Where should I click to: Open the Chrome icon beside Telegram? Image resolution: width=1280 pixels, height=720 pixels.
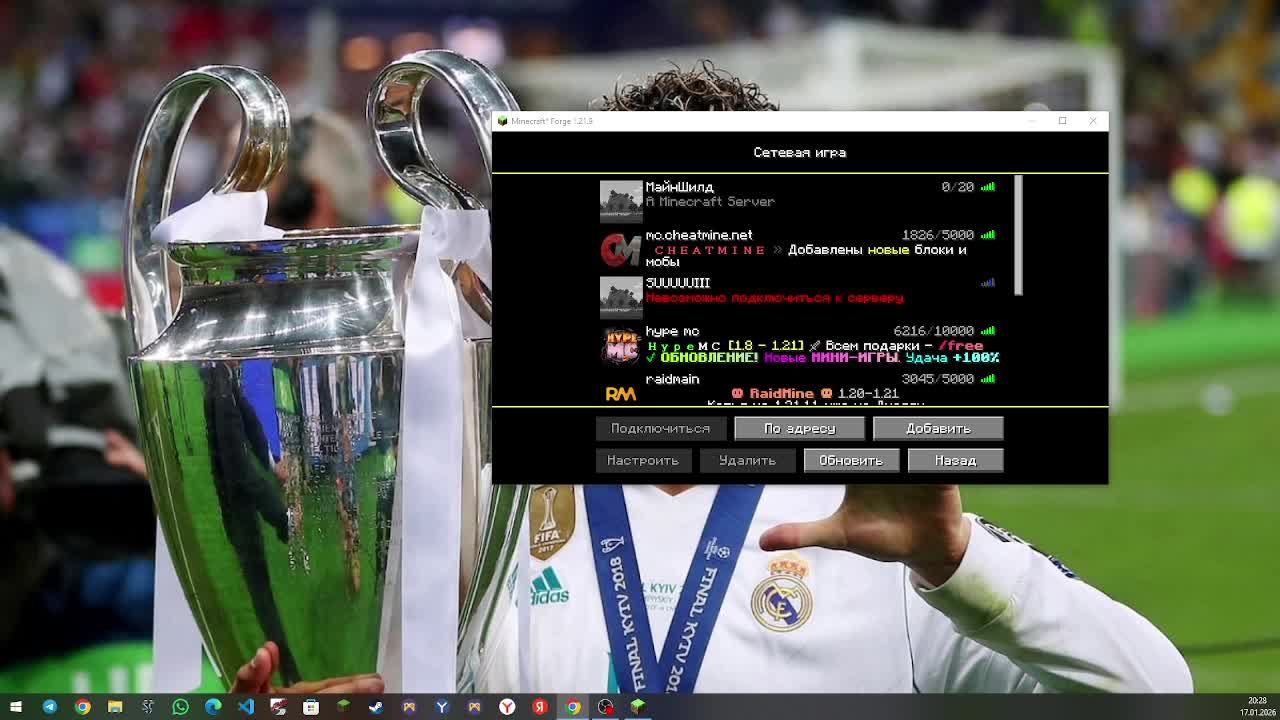click(82, 707)
